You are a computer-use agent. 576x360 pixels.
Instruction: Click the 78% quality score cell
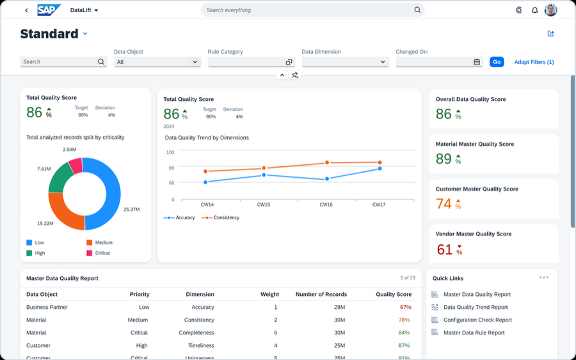click(404, 320)
